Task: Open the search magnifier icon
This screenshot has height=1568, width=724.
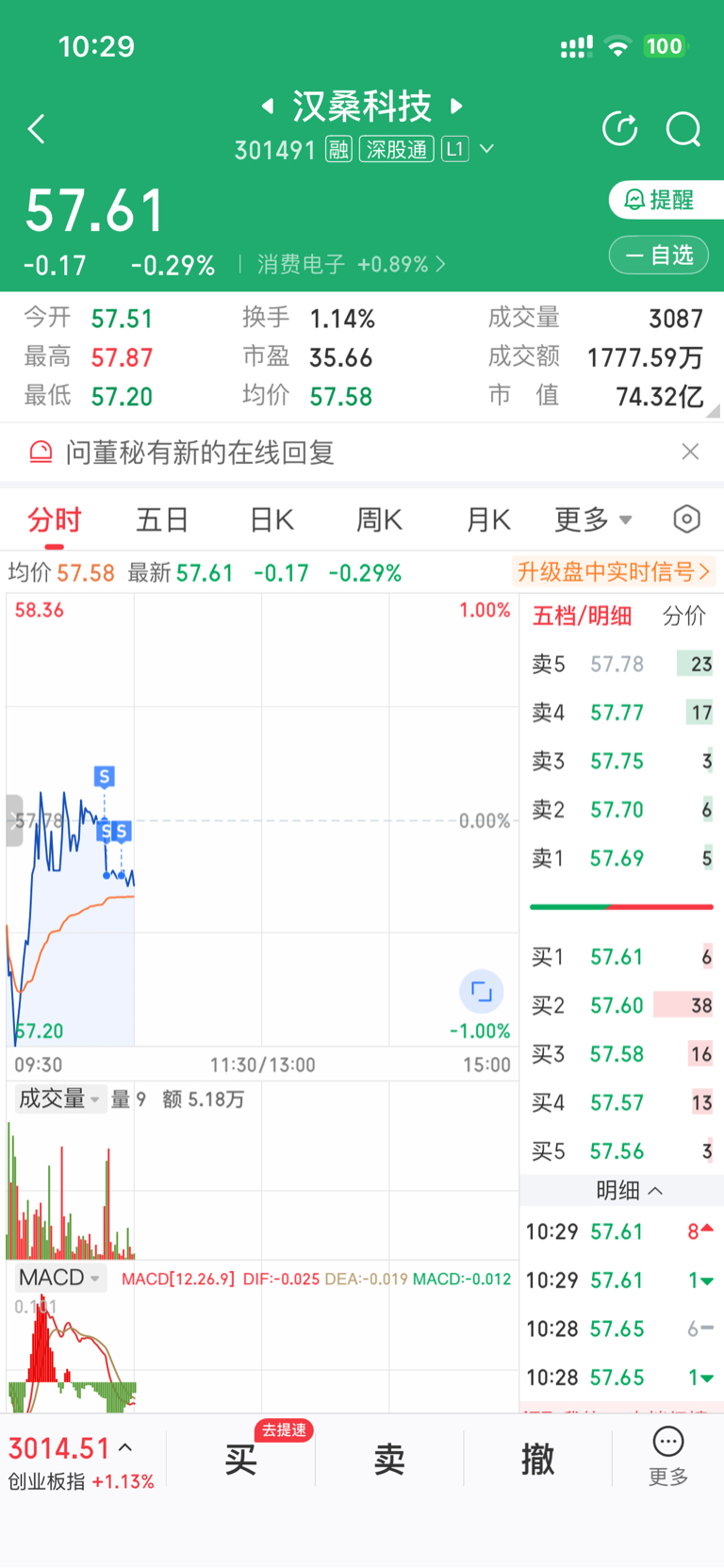Action: point(683,129)
